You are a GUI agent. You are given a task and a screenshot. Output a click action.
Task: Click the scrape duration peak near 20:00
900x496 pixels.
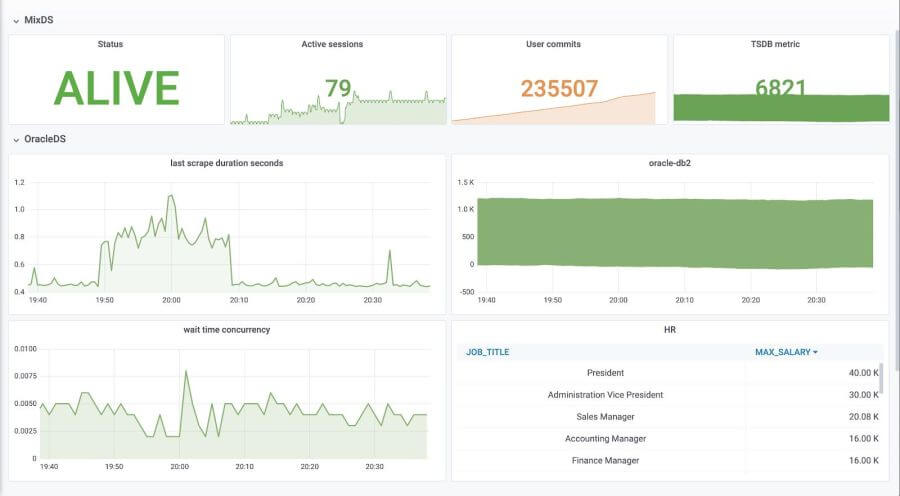pos(170,196)
